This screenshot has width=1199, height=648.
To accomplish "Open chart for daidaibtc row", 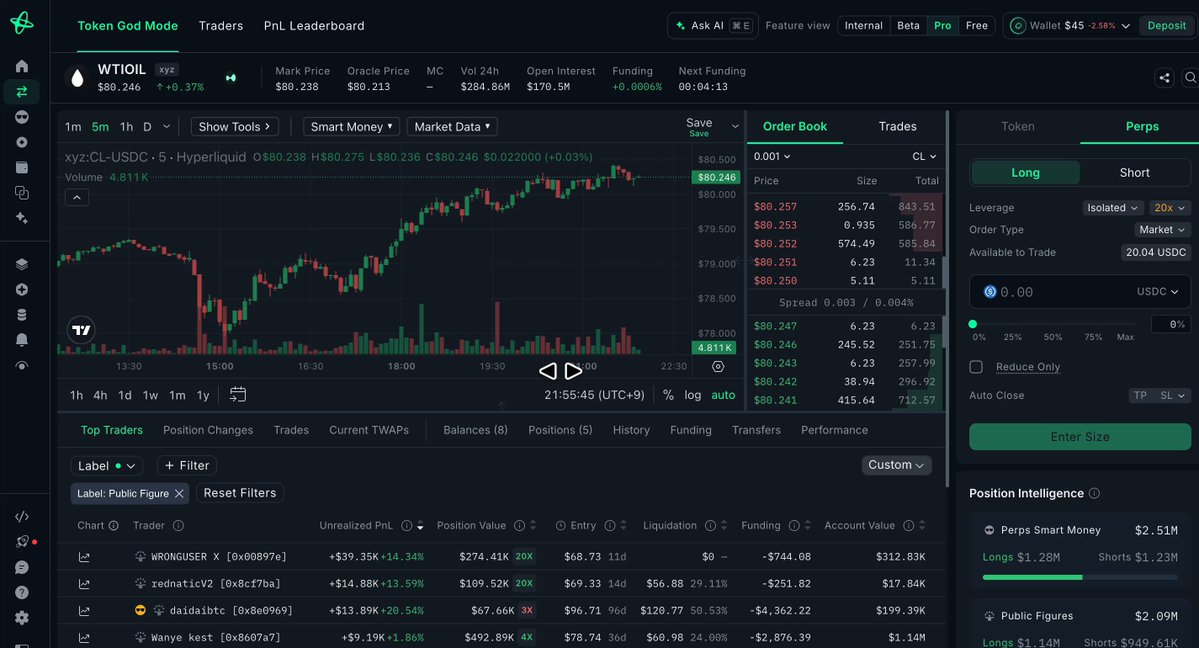I will [x=84, y=611].
